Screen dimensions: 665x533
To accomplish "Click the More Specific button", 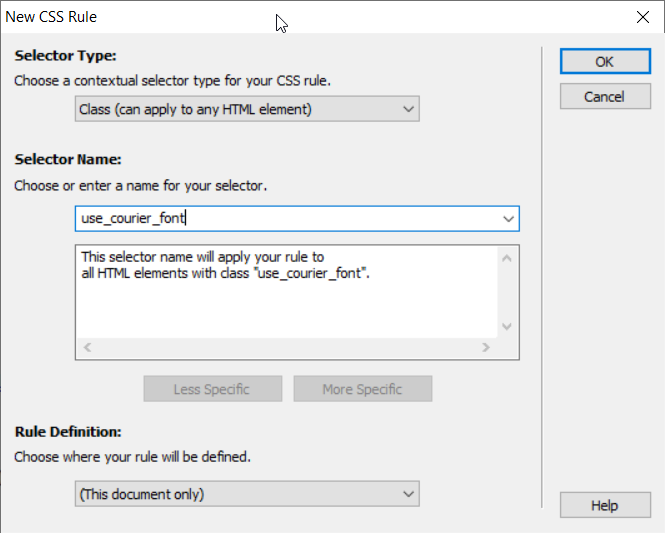I will tap(362, 389).
